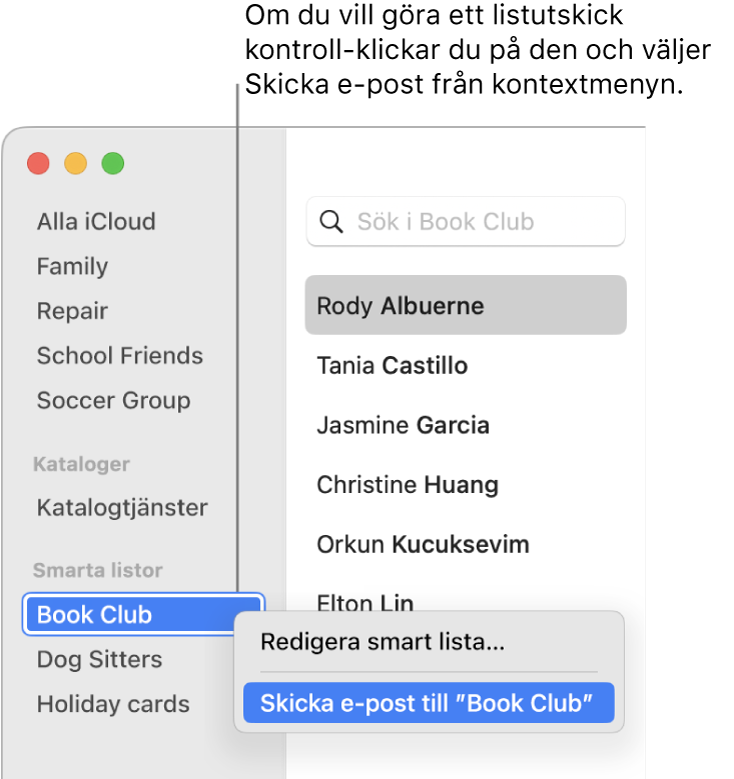The height and width of the screenshot is (779, 734).
Task: Select "Redigera smart lista…" from context menu
Action: [382, 642]
